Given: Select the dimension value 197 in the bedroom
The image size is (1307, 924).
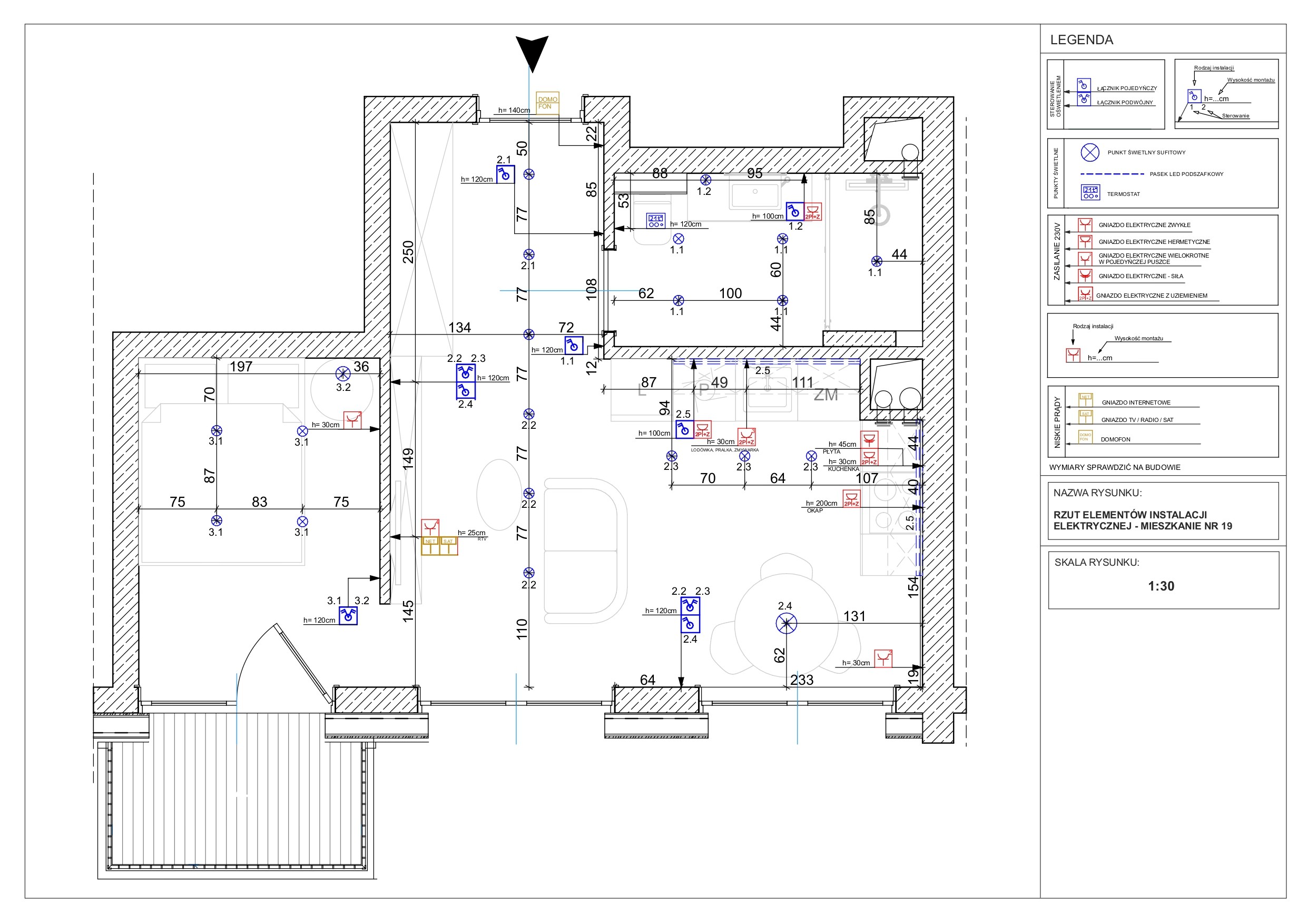Looking at the screenshot, I should tap(241, 367).
